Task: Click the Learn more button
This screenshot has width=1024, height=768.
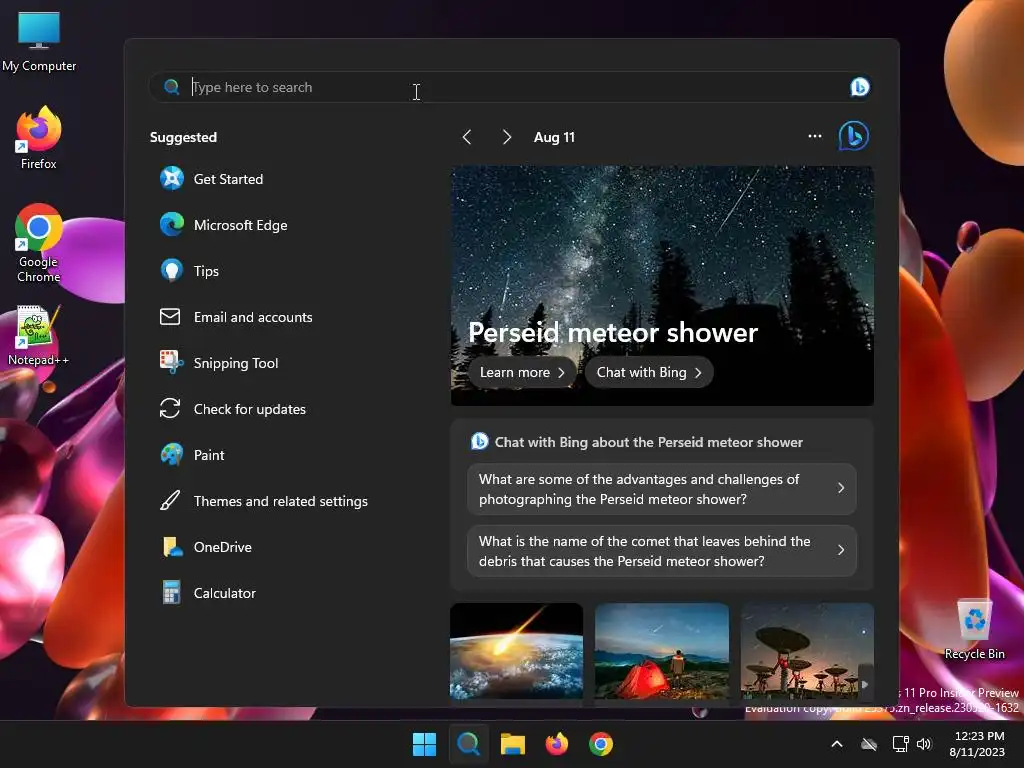Action: tap(522, 372)
